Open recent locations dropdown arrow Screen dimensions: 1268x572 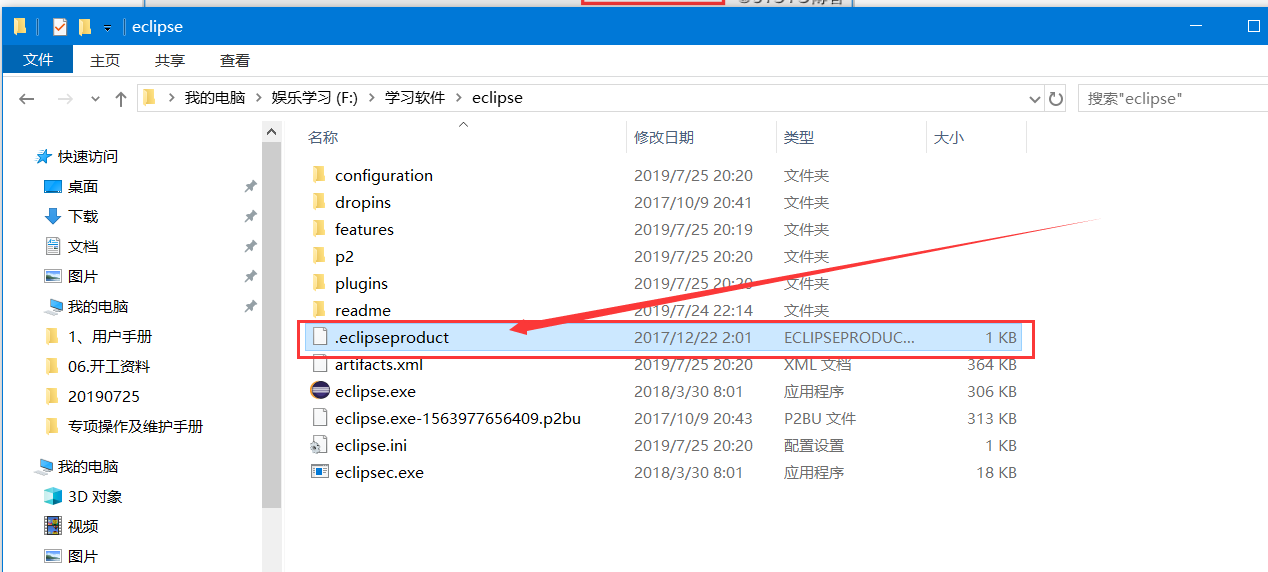(x=95, y=99)
